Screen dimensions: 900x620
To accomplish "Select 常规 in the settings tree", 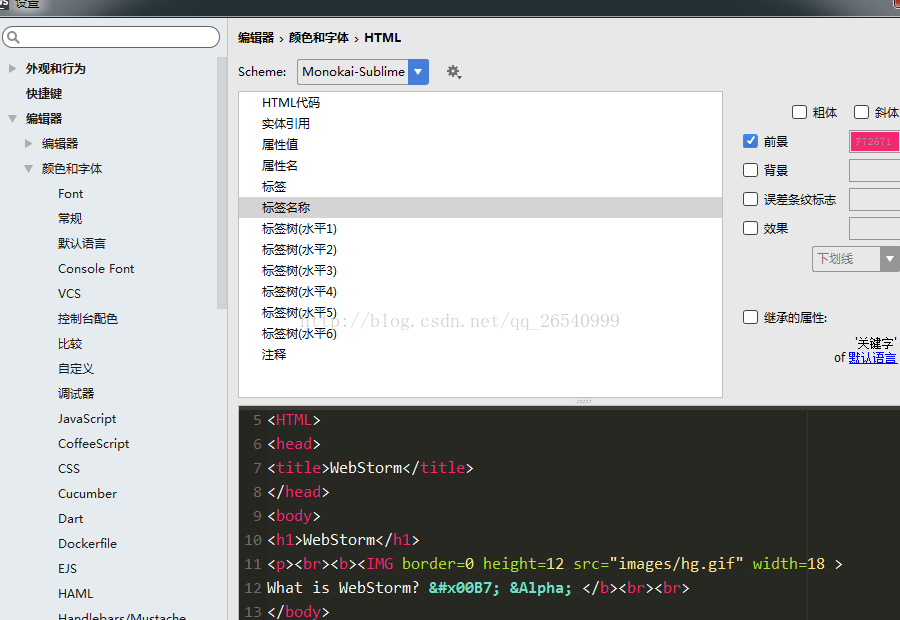I will coord(70,219).
